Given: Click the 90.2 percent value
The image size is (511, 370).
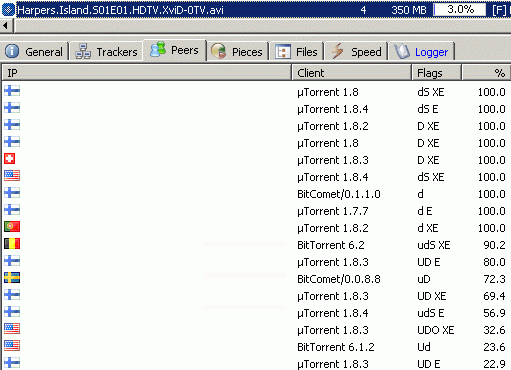Looking at the screenshot, I should tap(494, 245).
